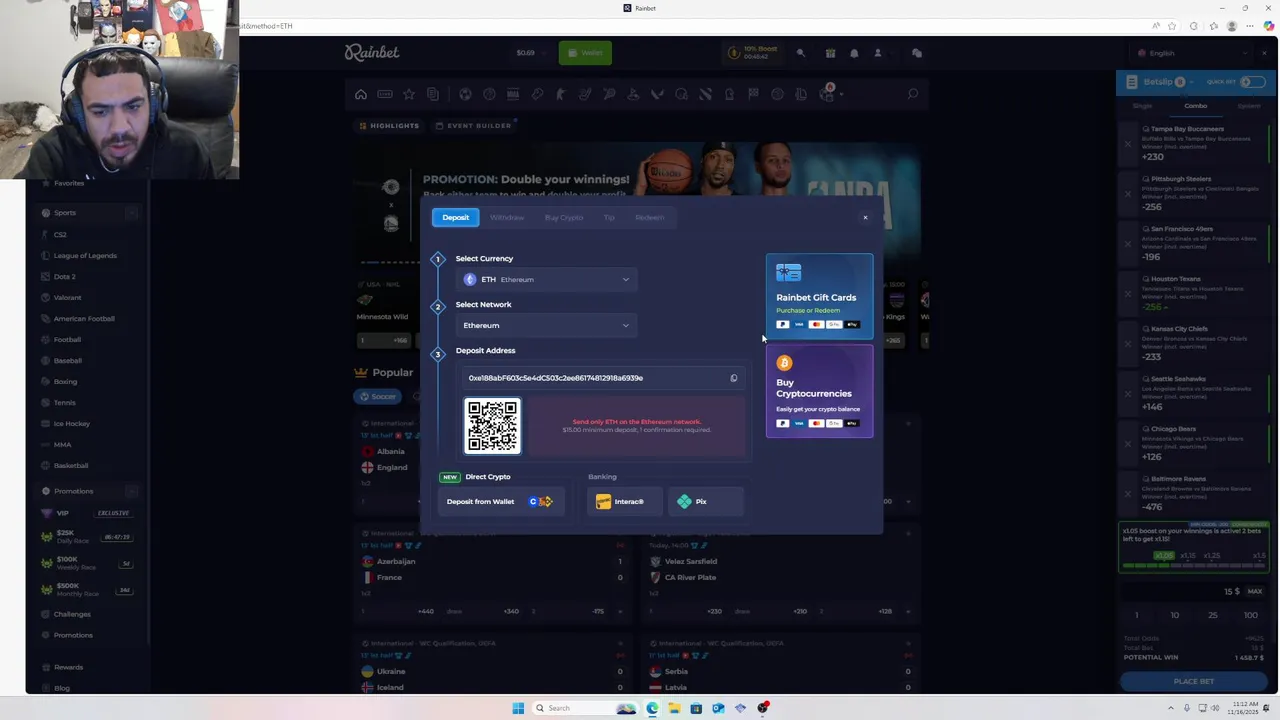1280x720 pixels.
Task: Open the sport icon with fire badge
Action: click(827, 93)
